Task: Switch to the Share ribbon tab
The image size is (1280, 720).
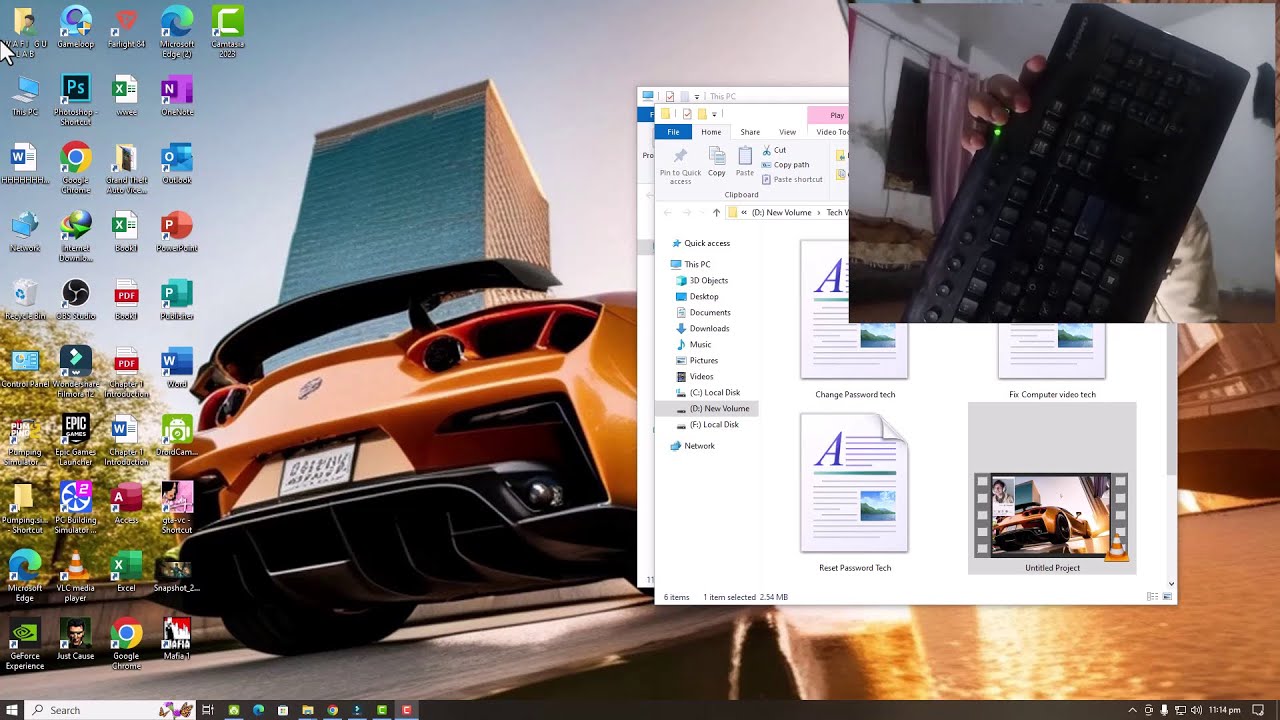Action: [750, 132]
